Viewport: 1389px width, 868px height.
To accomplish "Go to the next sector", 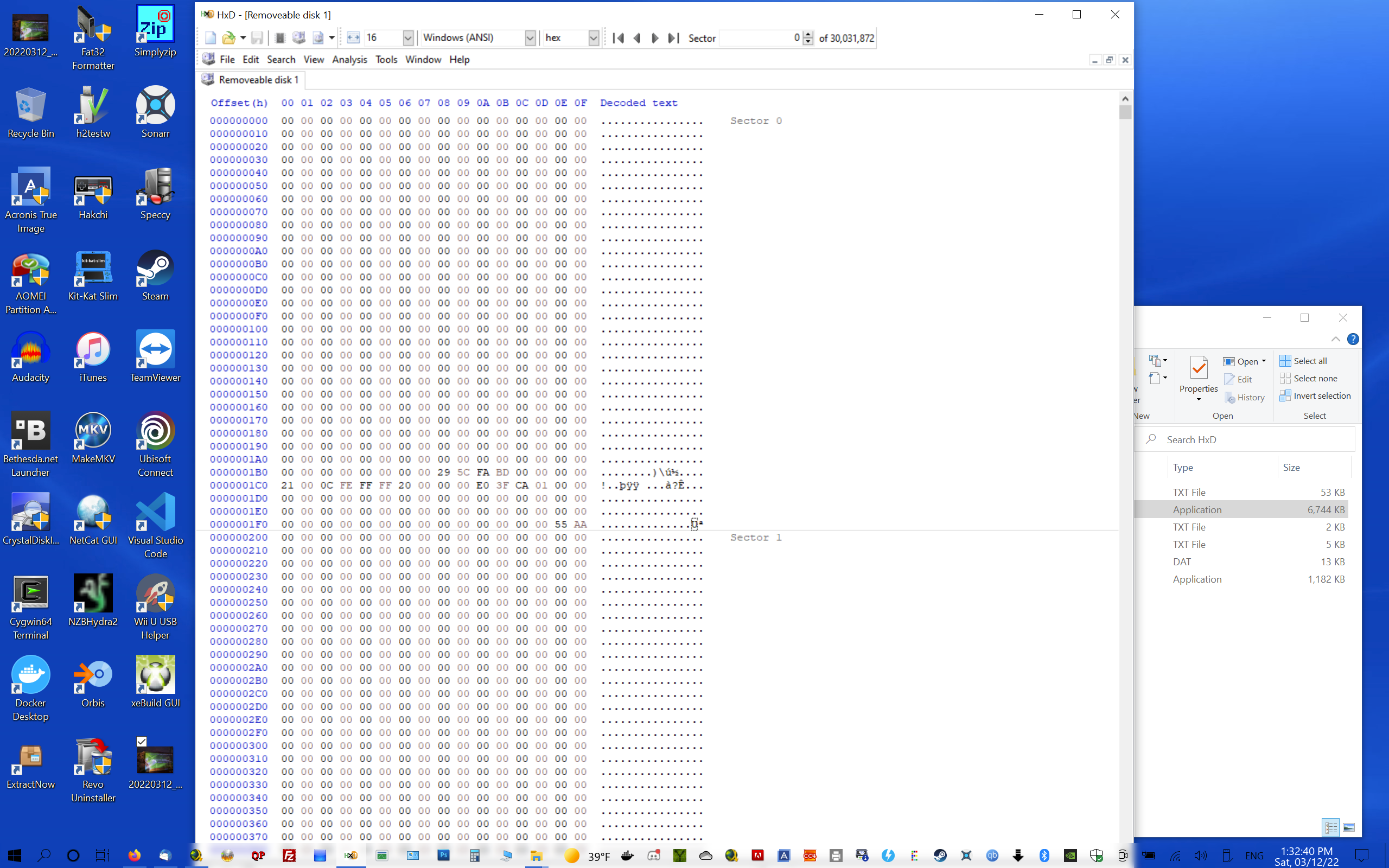I will (x=655, y=38).
